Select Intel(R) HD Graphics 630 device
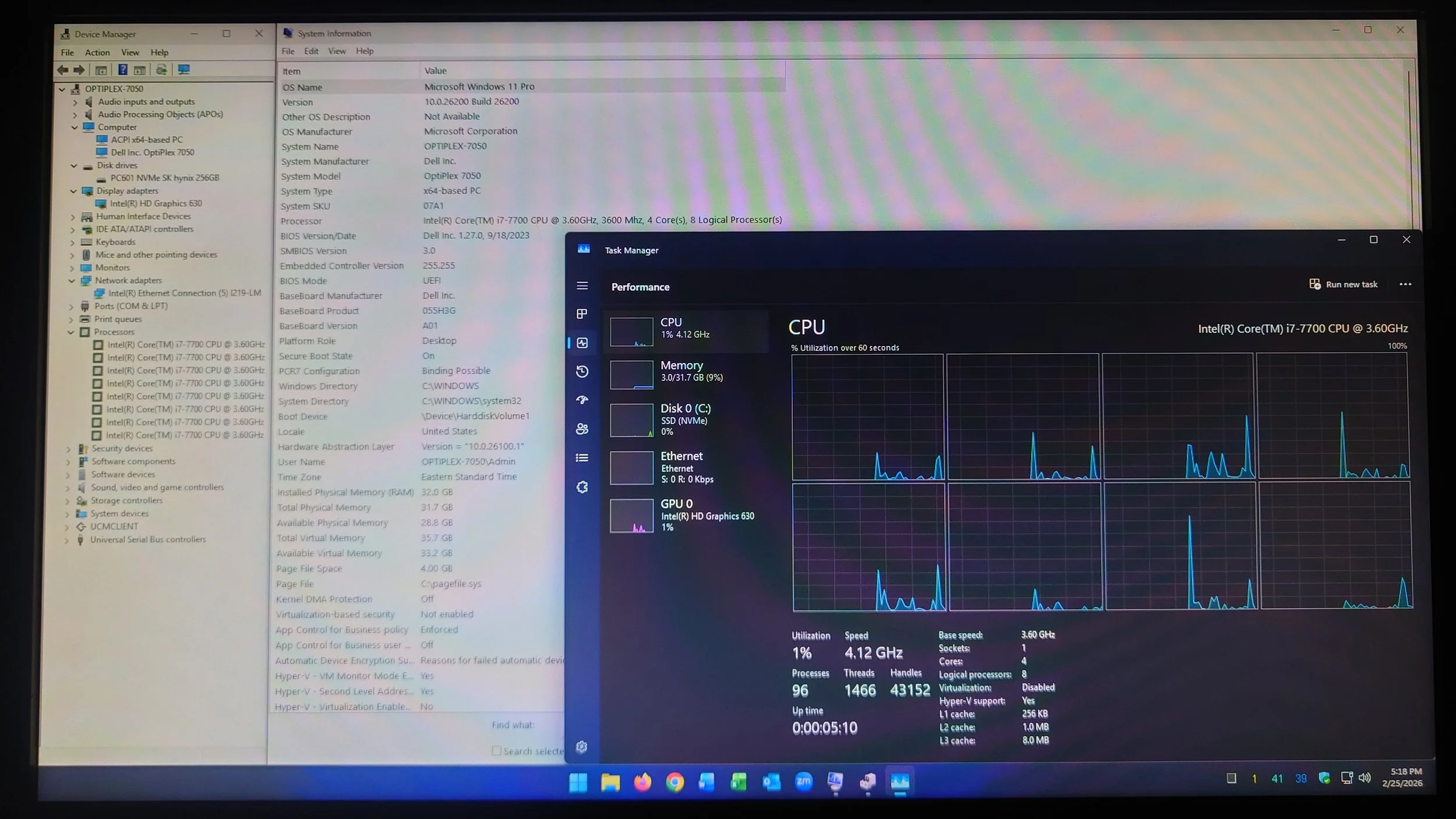The image size is (1456, 819). click(x=156, y=203)
